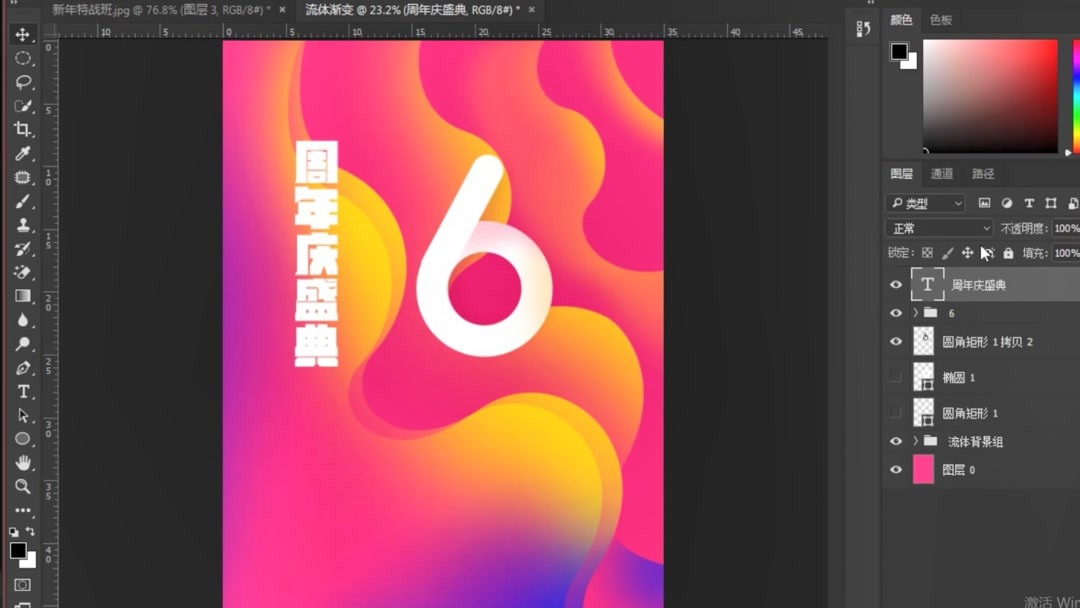
Task: Choose the Type tool
Action: (22, 392)
